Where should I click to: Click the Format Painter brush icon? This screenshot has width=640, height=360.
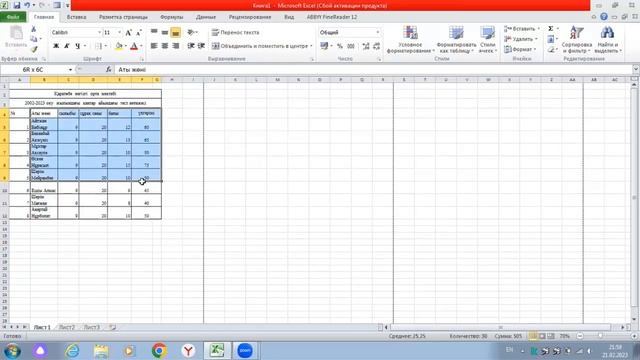click(x=33, y=49)
